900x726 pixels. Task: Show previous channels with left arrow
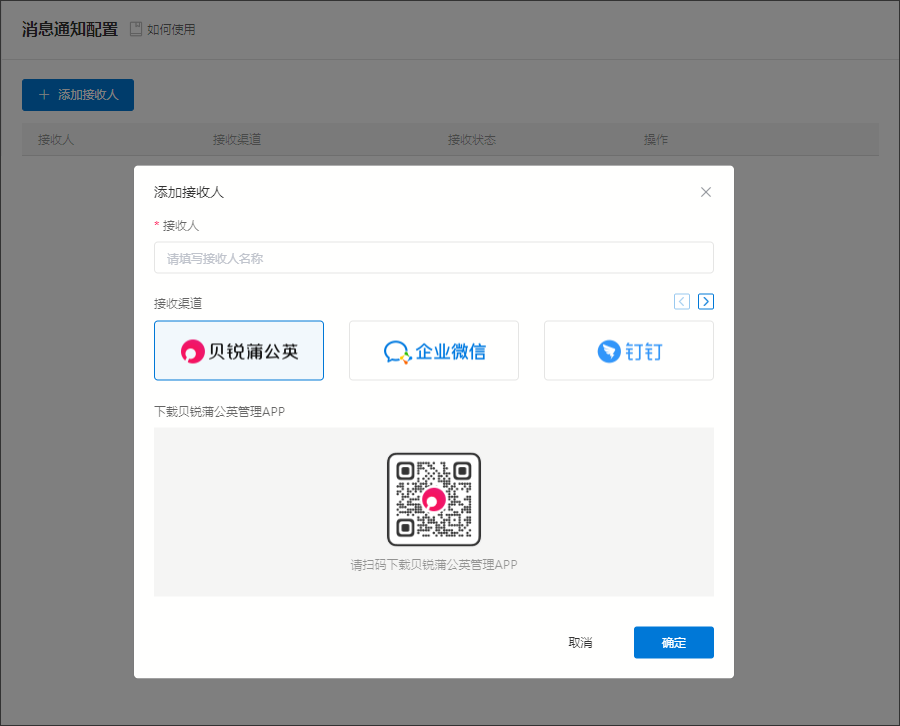pyautogui.click(x=681, y=301)
